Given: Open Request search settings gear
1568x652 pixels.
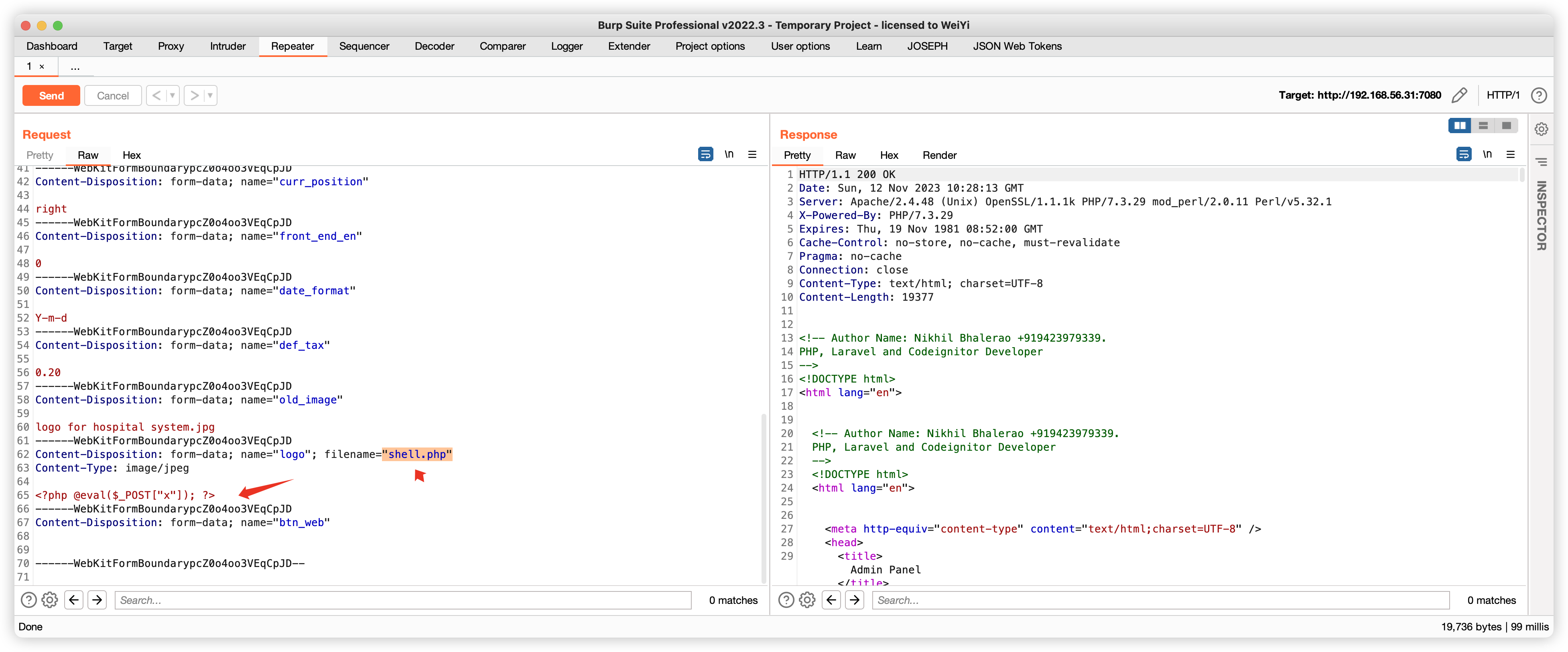Looking at the screenshot, I should [x=50, y=600].
